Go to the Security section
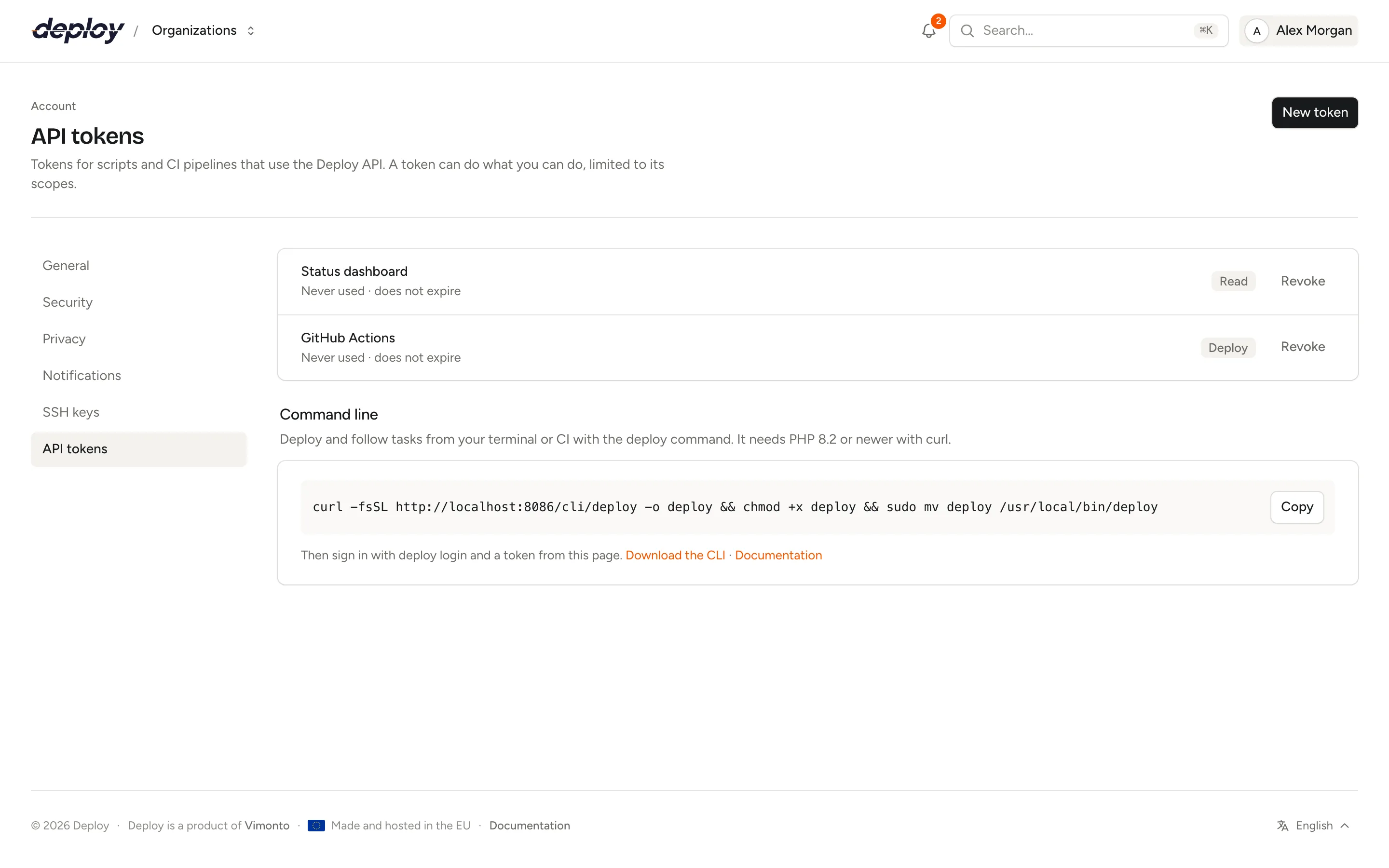This screenshot has height=868, width=1389. coord(139,302)
